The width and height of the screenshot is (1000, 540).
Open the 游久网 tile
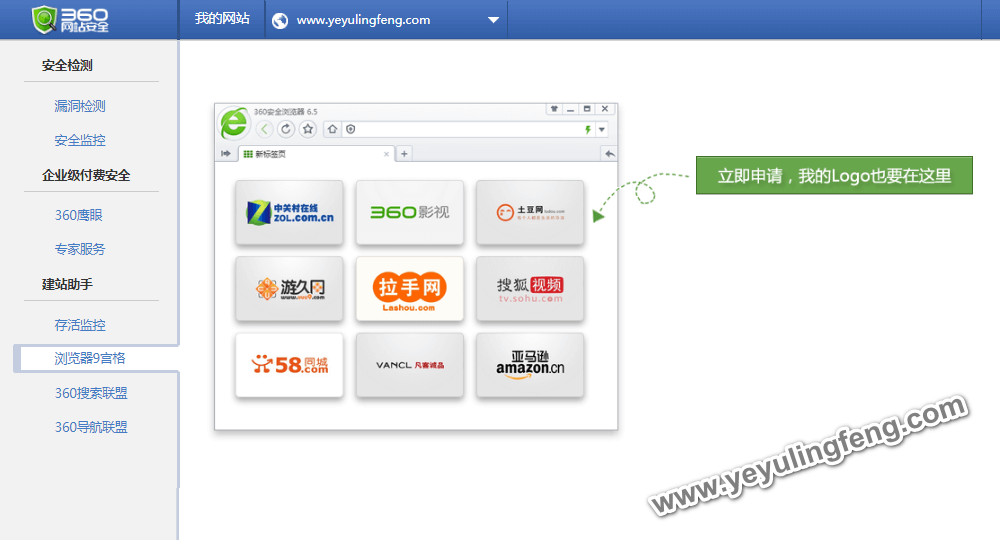pos(289,289)
